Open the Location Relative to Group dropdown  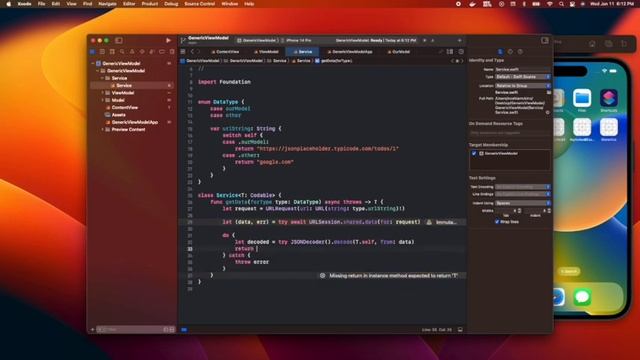click(x=522, y=86)
